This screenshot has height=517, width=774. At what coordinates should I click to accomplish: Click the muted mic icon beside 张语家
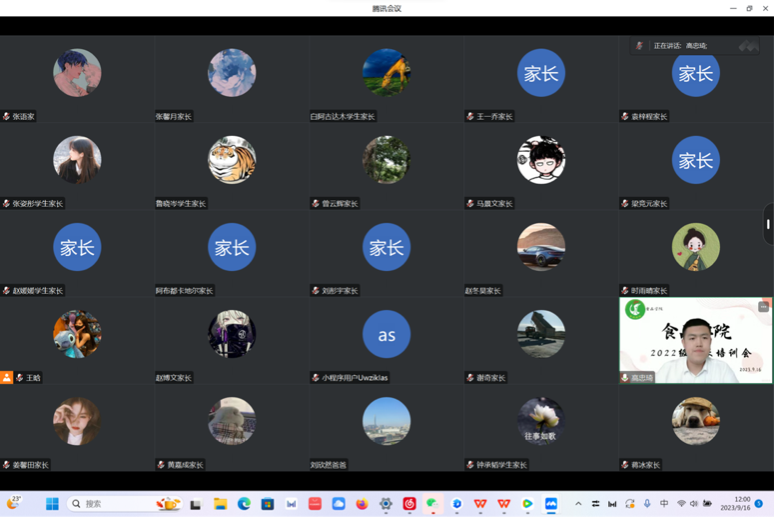click(6, 117)
